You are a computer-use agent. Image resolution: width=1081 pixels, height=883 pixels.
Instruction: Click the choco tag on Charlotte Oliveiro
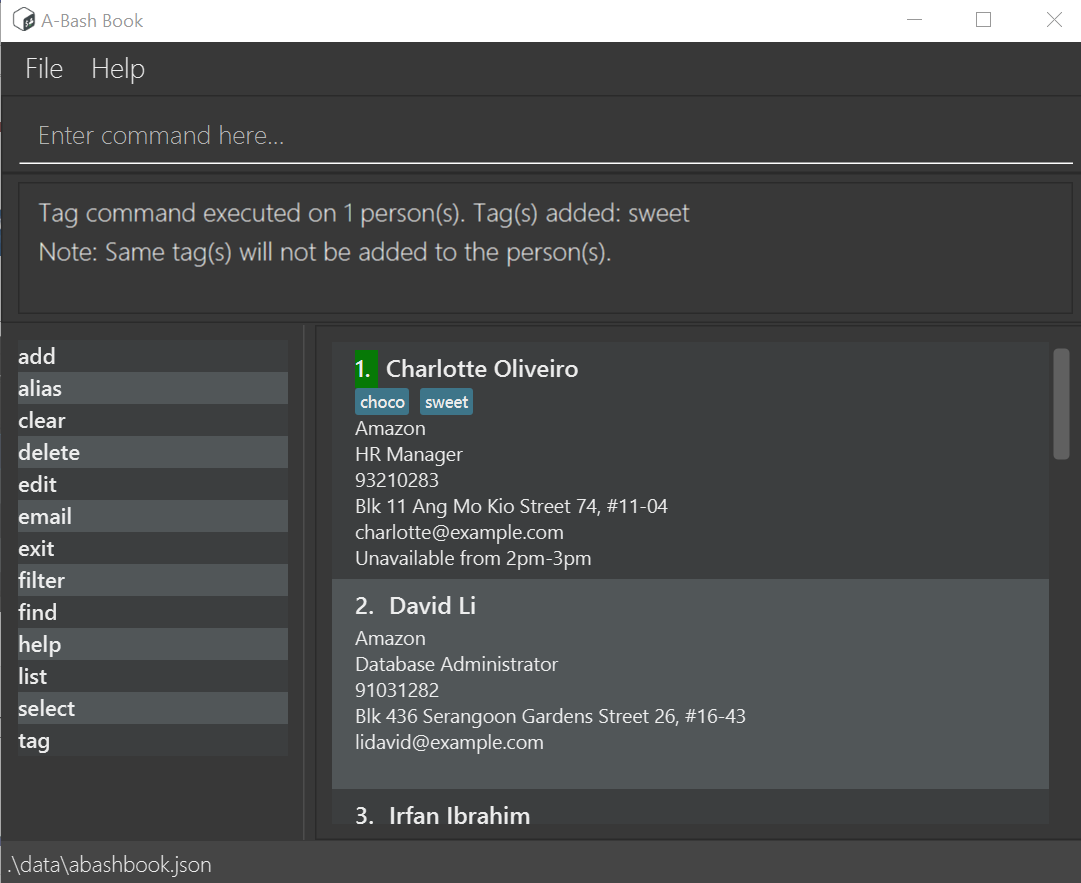(x=382, y=402)
